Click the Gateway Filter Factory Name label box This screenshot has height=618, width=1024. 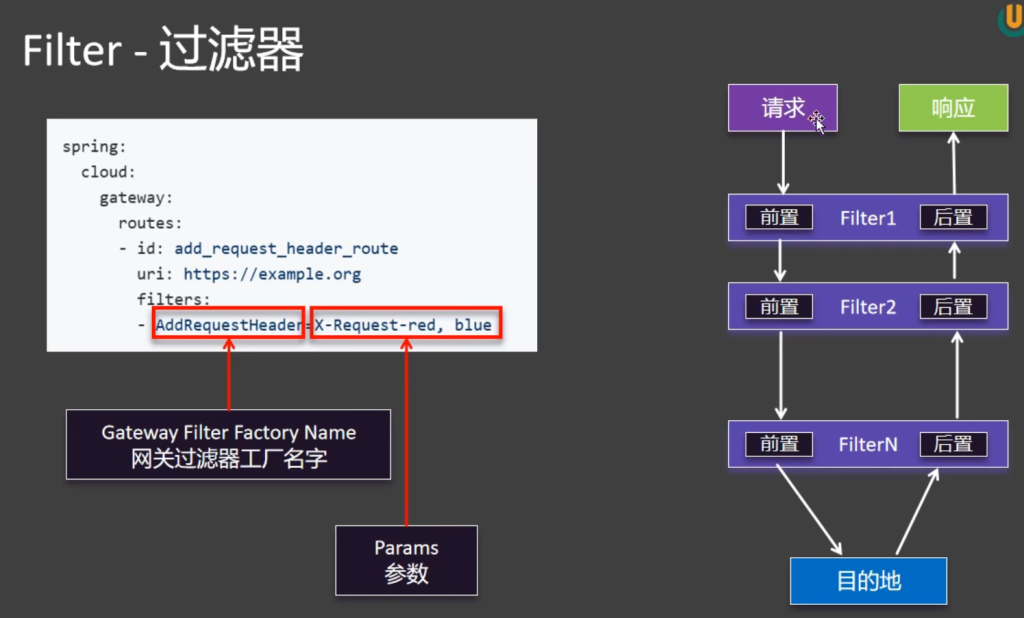pos(228,445)
